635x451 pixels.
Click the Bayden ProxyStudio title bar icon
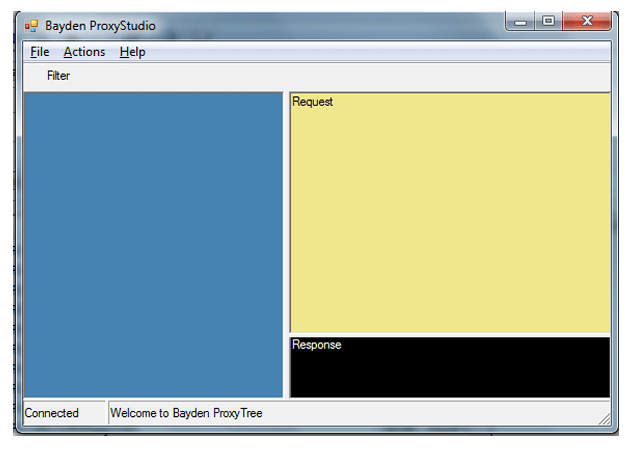(31, 26)
